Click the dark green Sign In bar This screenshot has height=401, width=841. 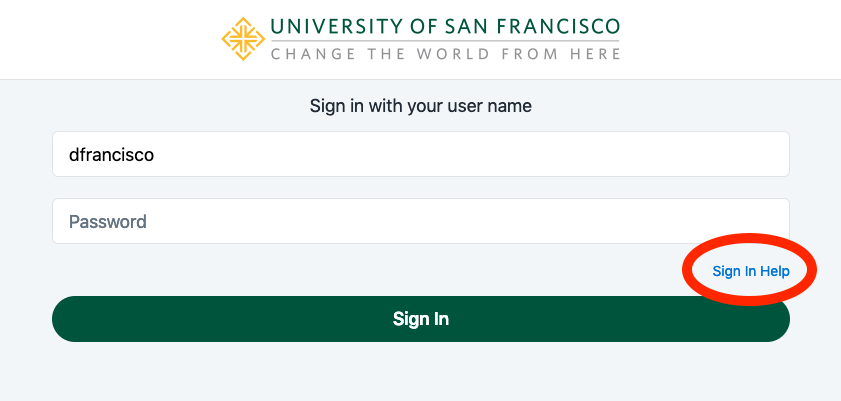tap(420, 319)
